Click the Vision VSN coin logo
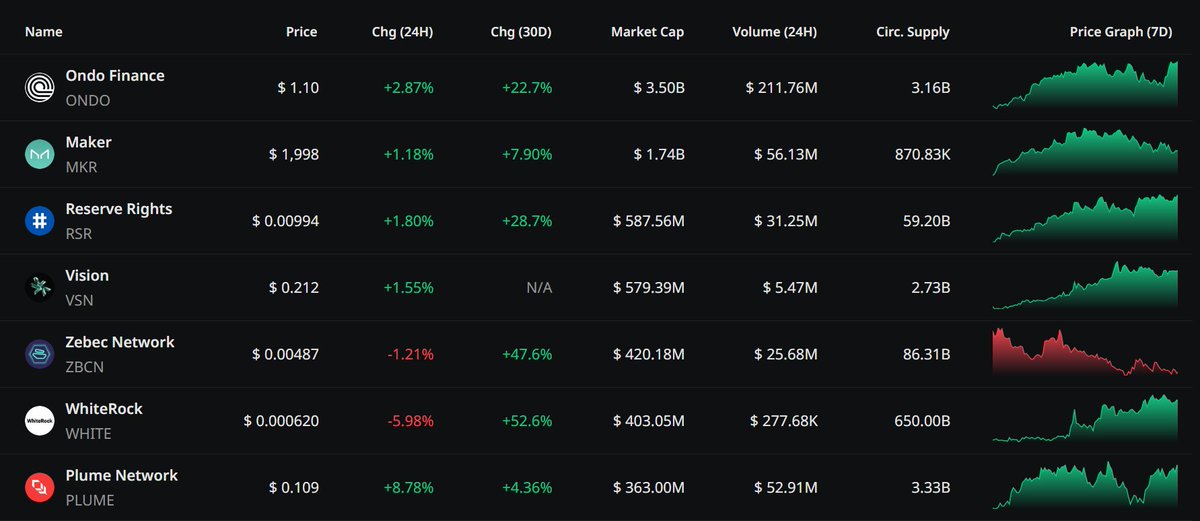This screenshot has height=521, width=1200. pos(39,288)
